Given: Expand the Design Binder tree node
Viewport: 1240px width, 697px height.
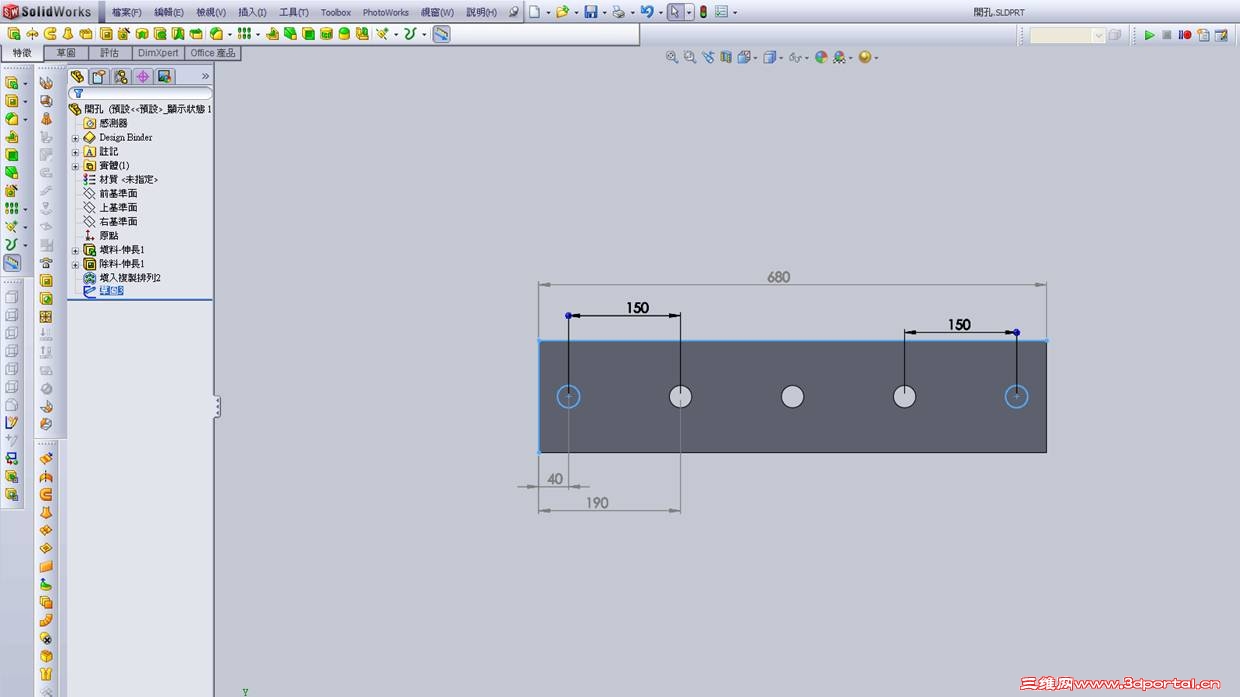Looking at the screenshot, I should (75, 138).
